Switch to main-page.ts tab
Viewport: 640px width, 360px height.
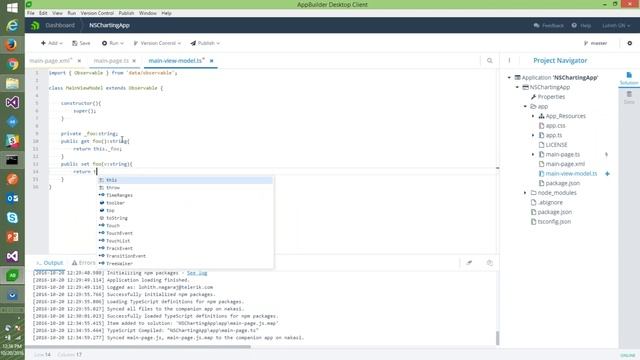click(x=111, y=60)
